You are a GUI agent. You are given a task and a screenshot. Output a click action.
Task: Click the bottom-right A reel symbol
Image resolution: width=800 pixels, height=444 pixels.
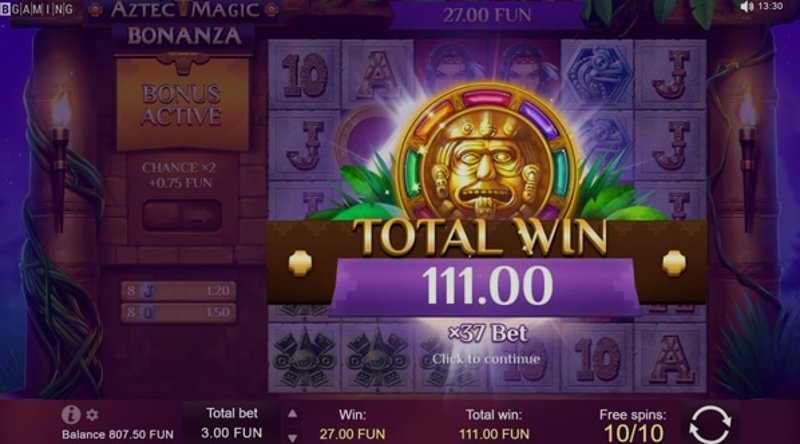[x=671, y=359]
